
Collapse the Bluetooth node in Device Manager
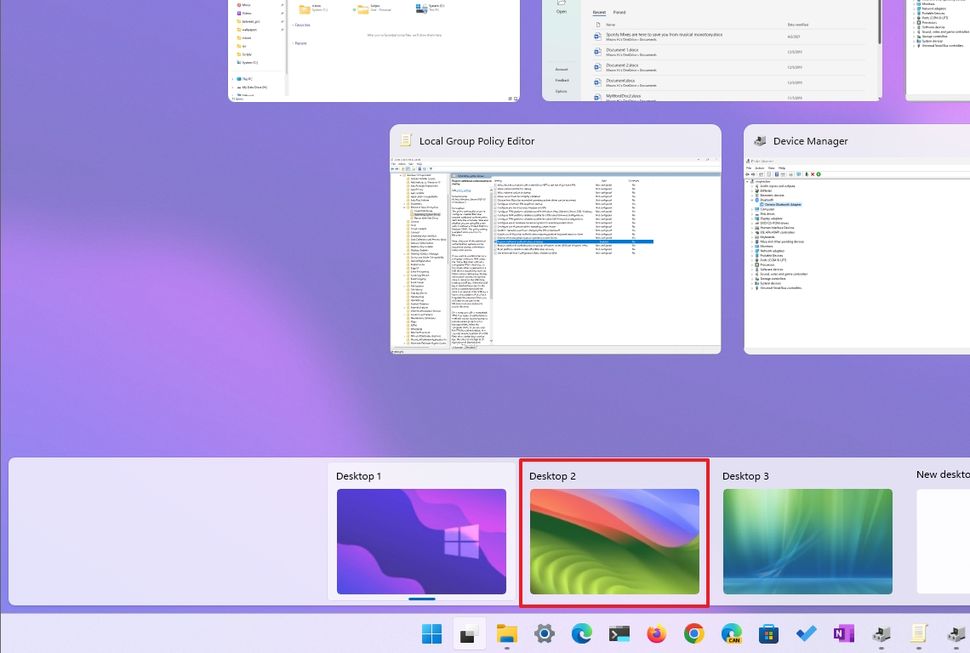click(753, 200)
